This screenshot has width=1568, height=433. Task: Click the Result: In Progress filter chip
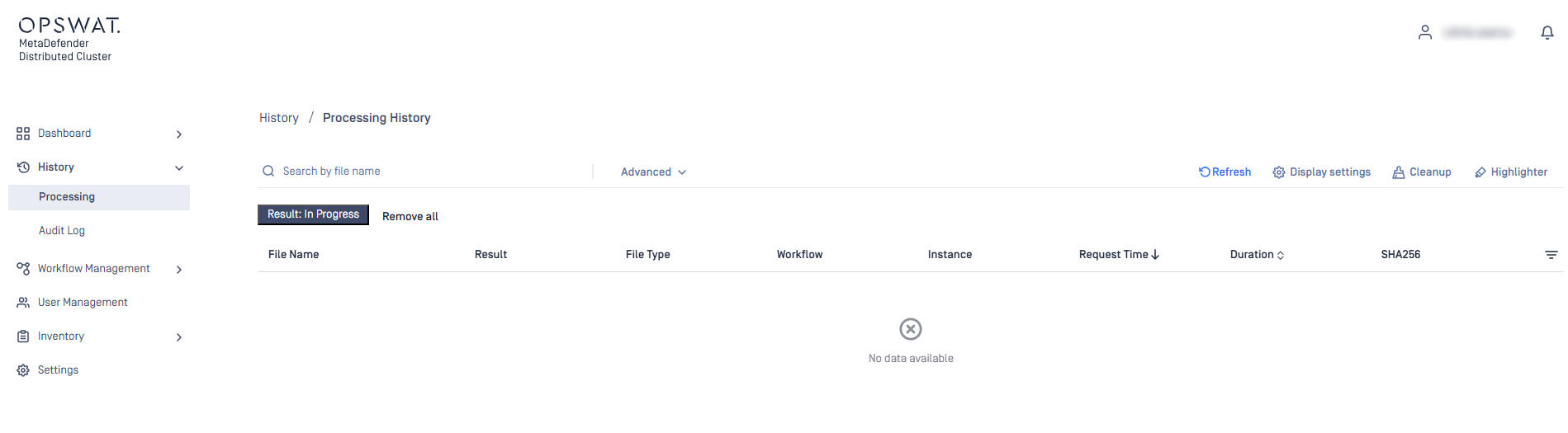click(x=314, y=214)
